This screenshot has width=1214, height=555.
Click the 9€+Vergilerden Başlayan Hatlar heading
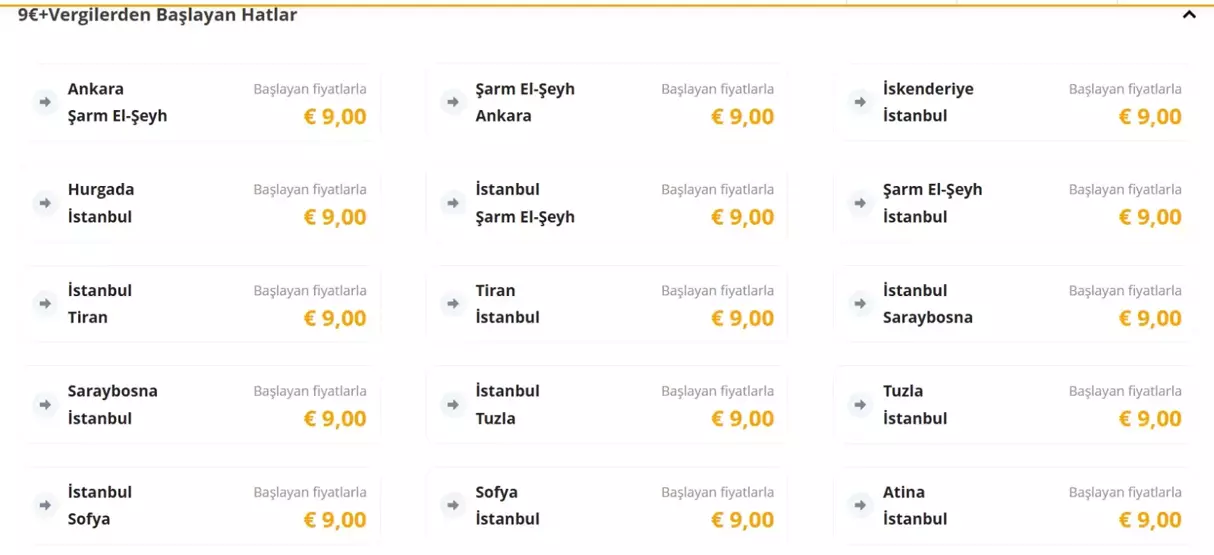157,15
